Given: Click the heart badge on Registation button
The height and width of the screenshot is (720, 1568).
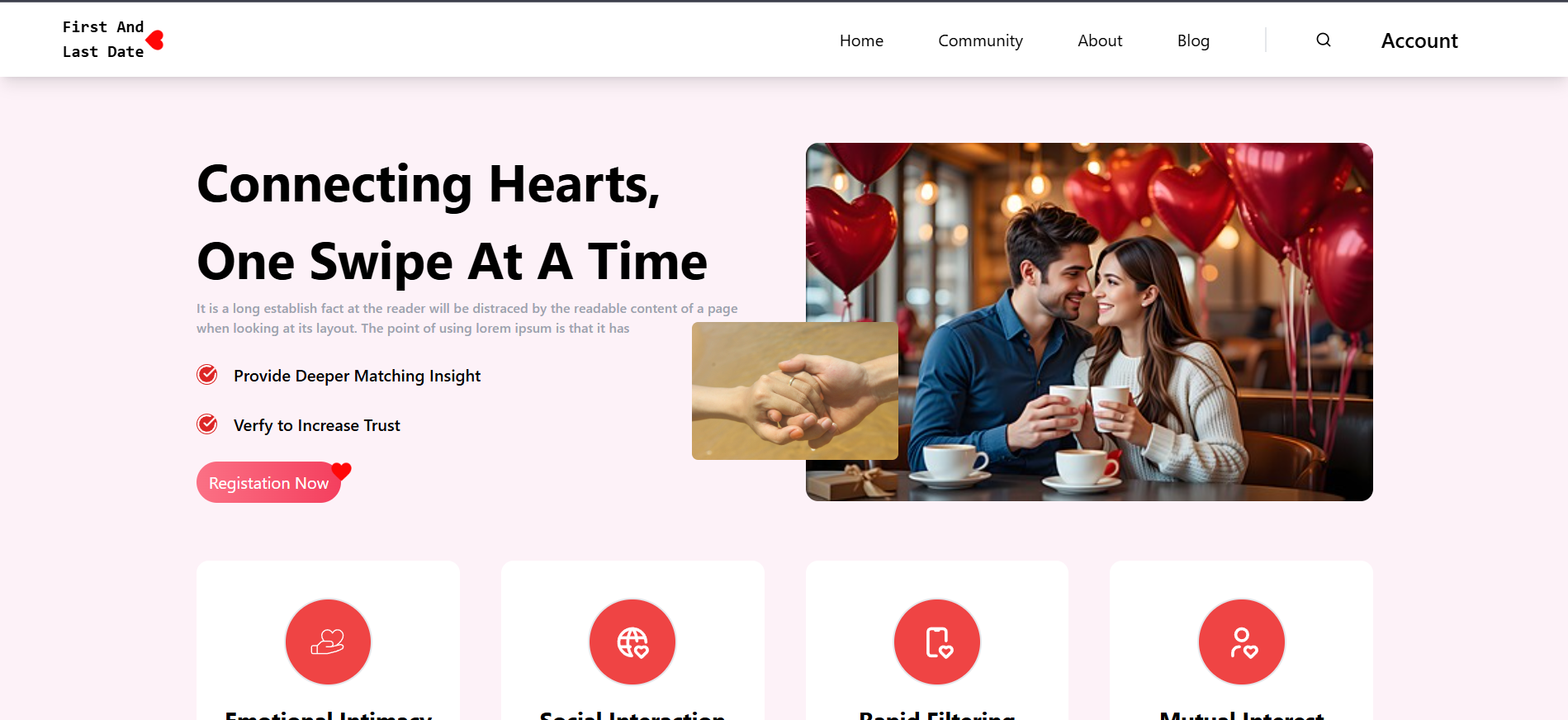Looking at the screenshot, I should click(341, 471).
